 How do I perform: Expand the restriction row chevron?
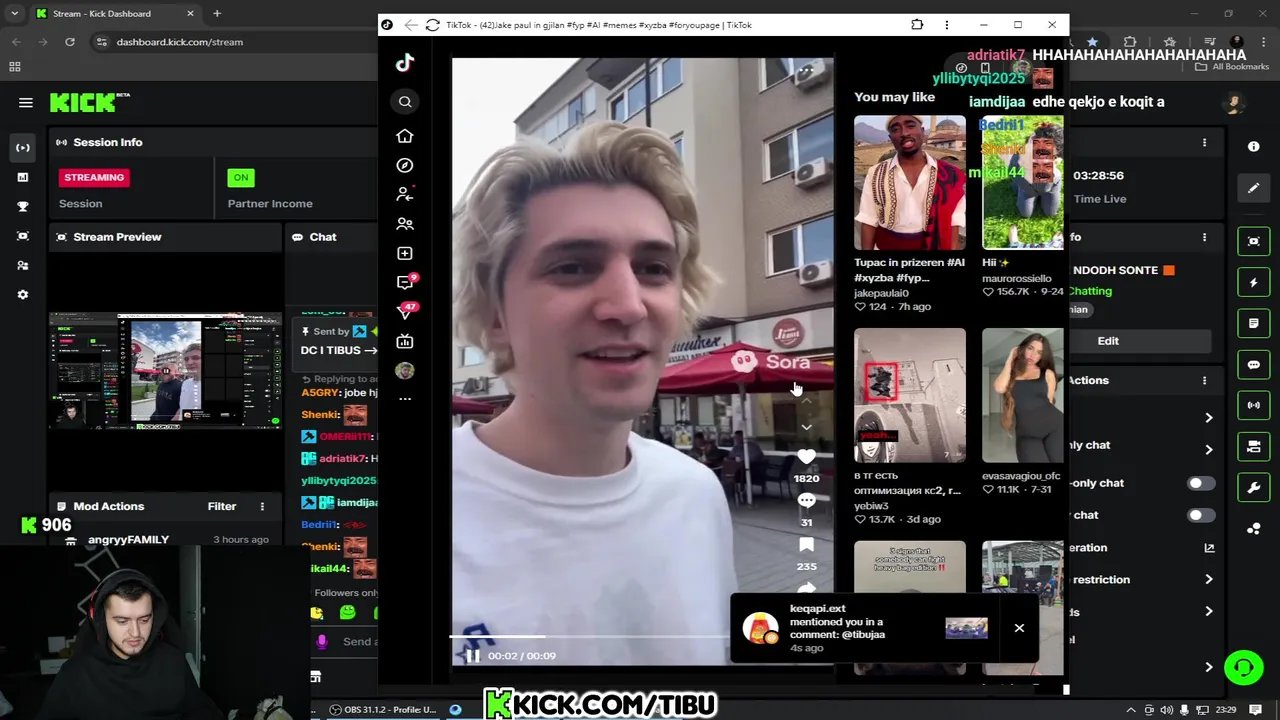(x=1208, y=579)
